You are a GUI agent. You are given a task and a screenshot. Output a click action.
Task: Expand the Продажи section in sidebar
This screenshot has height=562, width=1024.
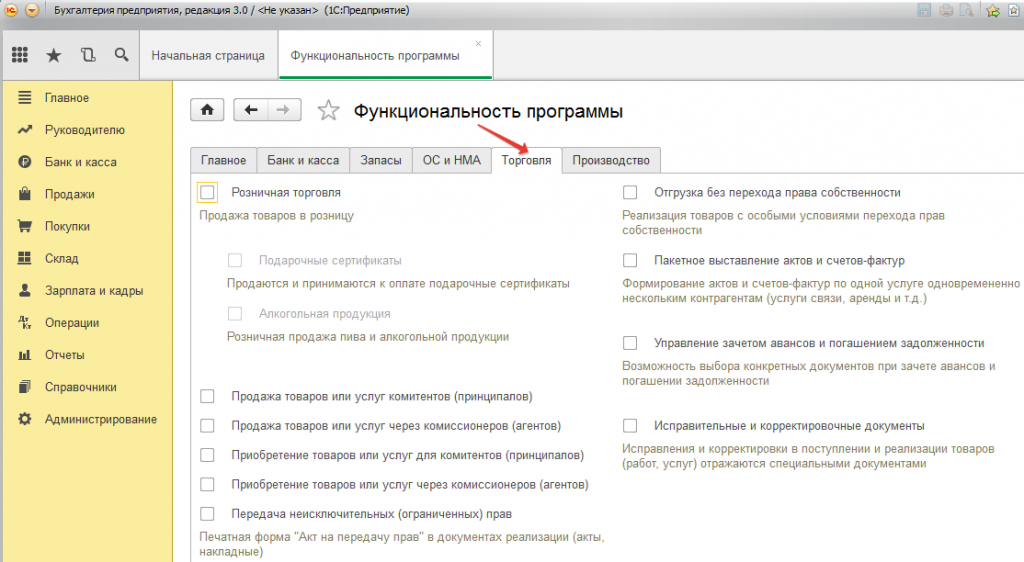pyautogui.click(x=69, y=194)
